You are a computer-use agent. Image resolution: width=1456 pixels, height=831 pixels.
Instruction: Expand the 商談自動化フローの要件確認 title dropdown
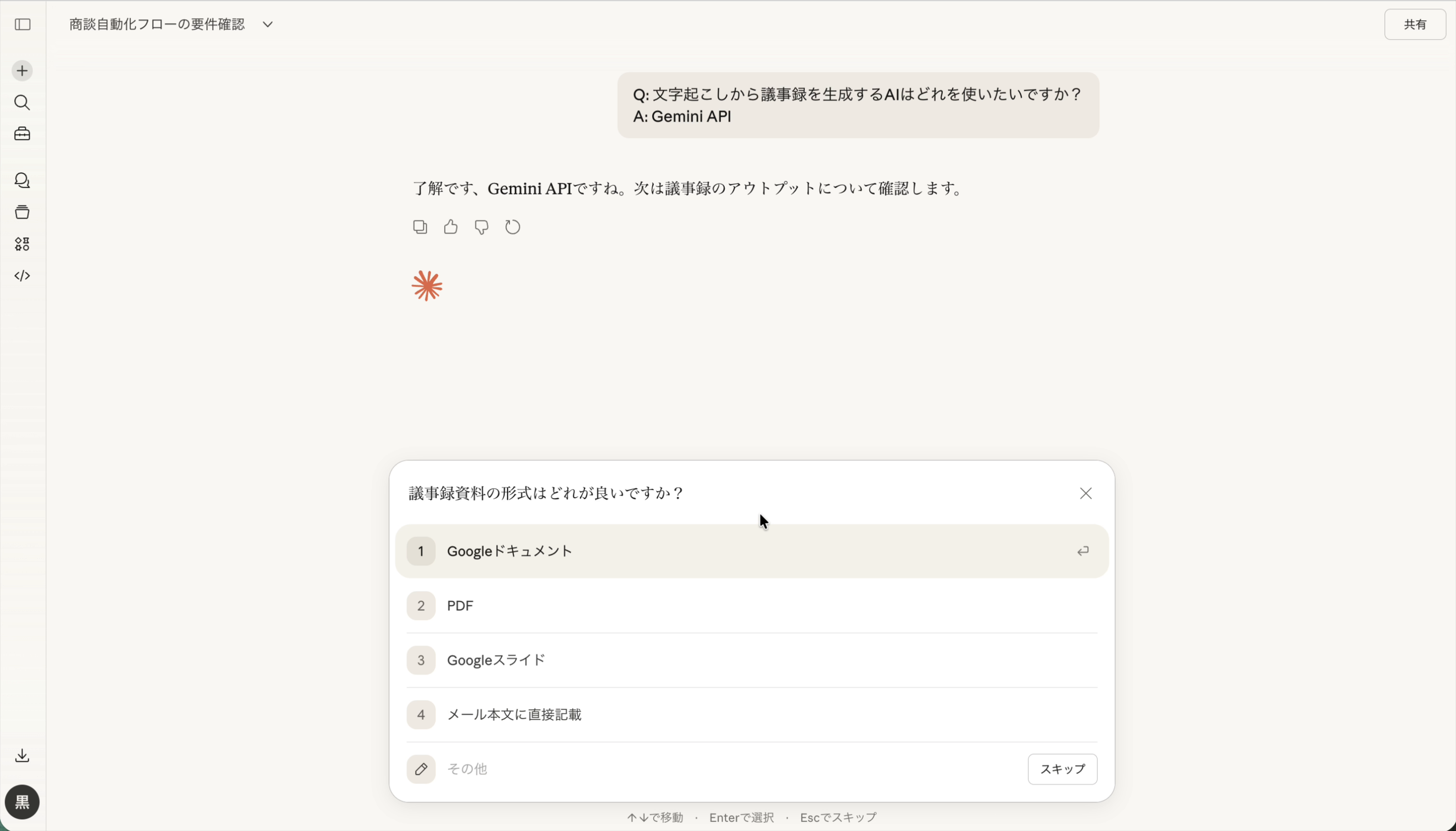click(266, 24)
